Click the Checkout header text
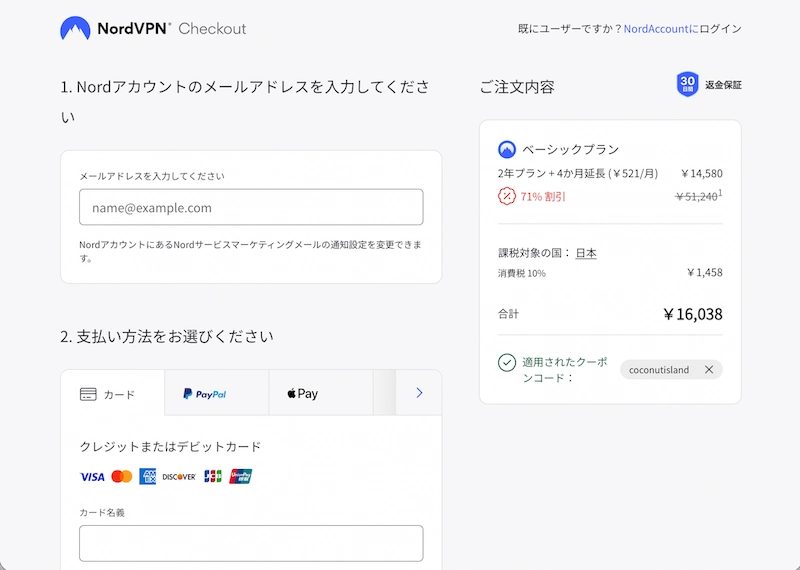Image resolution: width=800 pixels, height=570 pixels. pyautogui.click(x=212, y=29)
